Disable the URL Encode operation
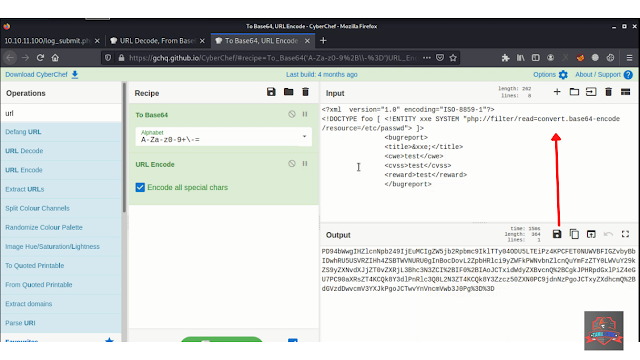This screenshot has height=360, width=640. [x=291, y=164]
